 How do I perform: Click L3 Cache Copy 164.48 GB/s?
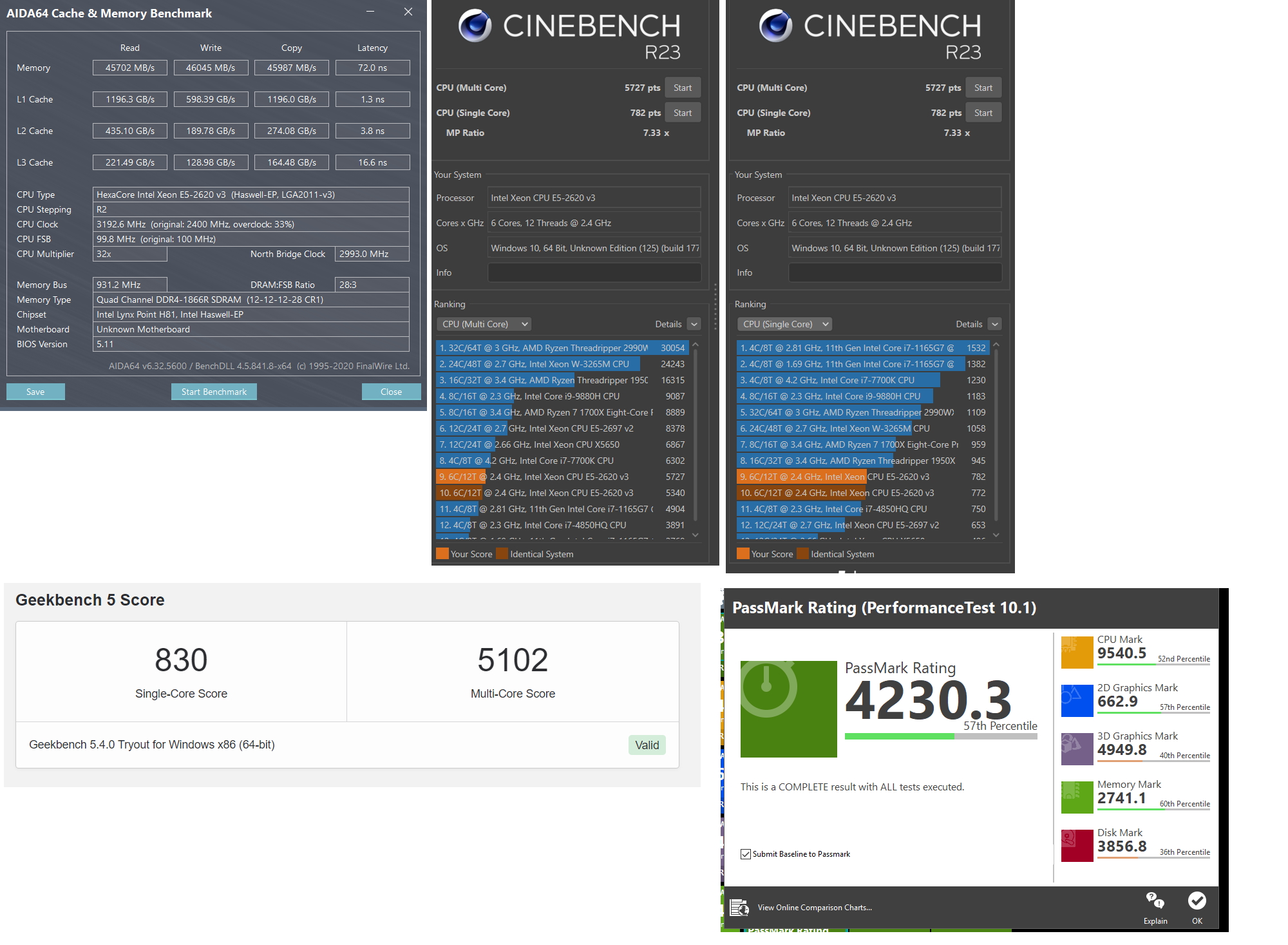[292, 162]
